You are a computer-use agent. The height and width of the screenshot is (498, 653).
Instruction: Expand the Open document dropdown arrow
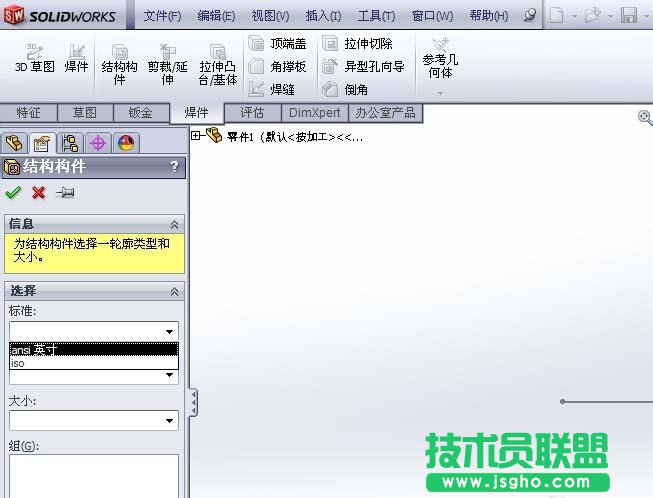pos(610,17)
